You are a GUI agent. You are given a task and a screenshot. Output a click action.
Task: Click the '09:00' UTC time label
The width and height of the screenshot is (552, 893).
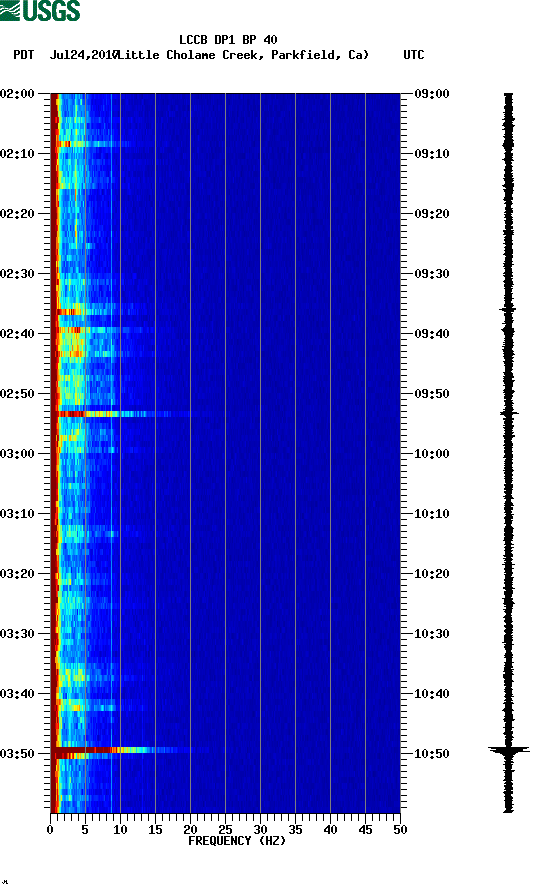pos(432,93)
